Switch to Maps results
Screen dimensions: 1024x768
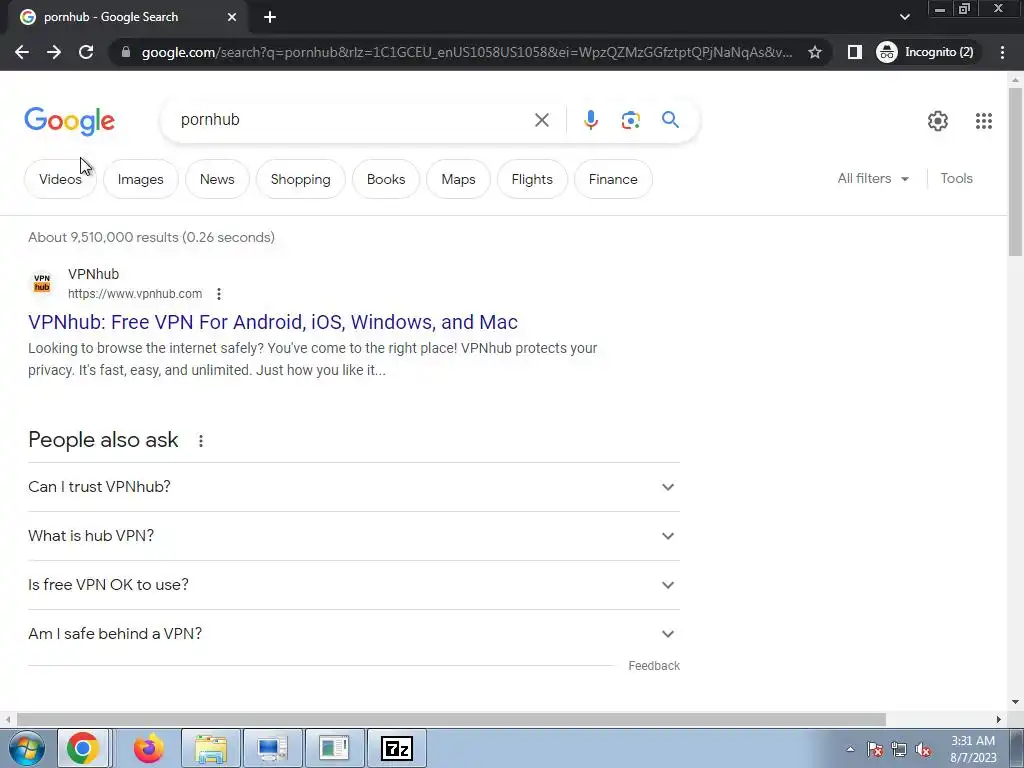[x=458, y=180]
